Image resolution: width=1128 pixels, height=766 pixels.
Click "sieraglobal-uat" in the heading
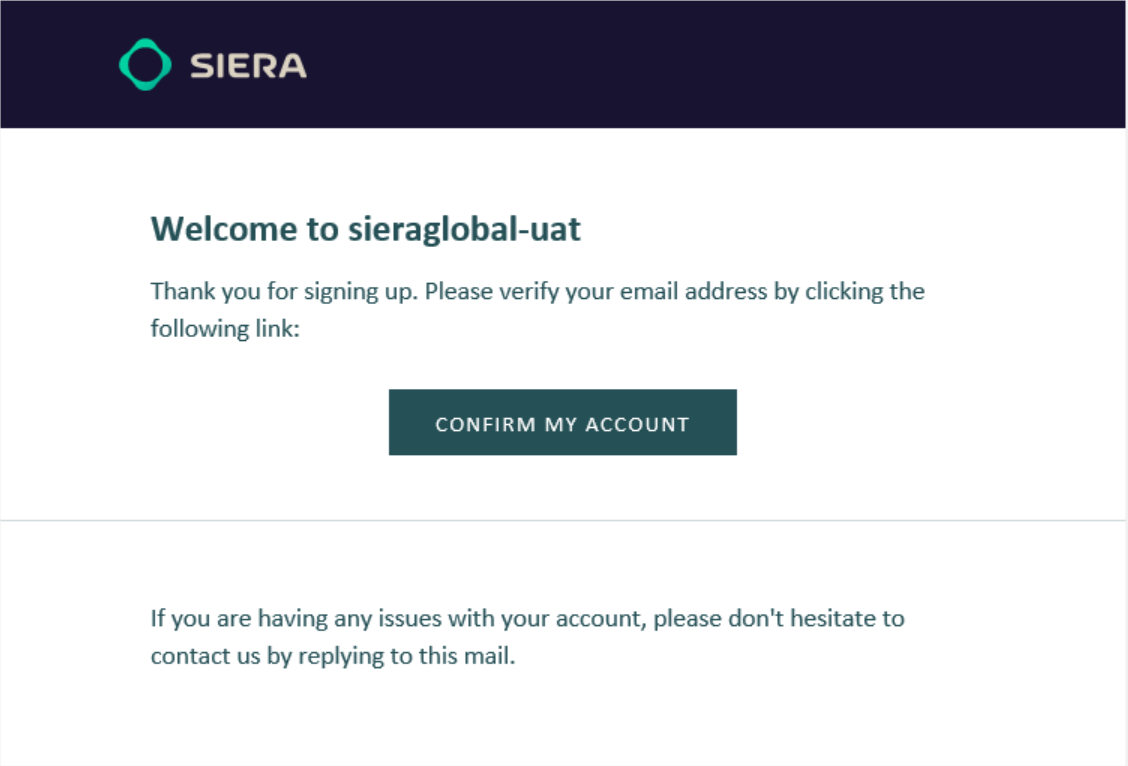coord(464,230)
